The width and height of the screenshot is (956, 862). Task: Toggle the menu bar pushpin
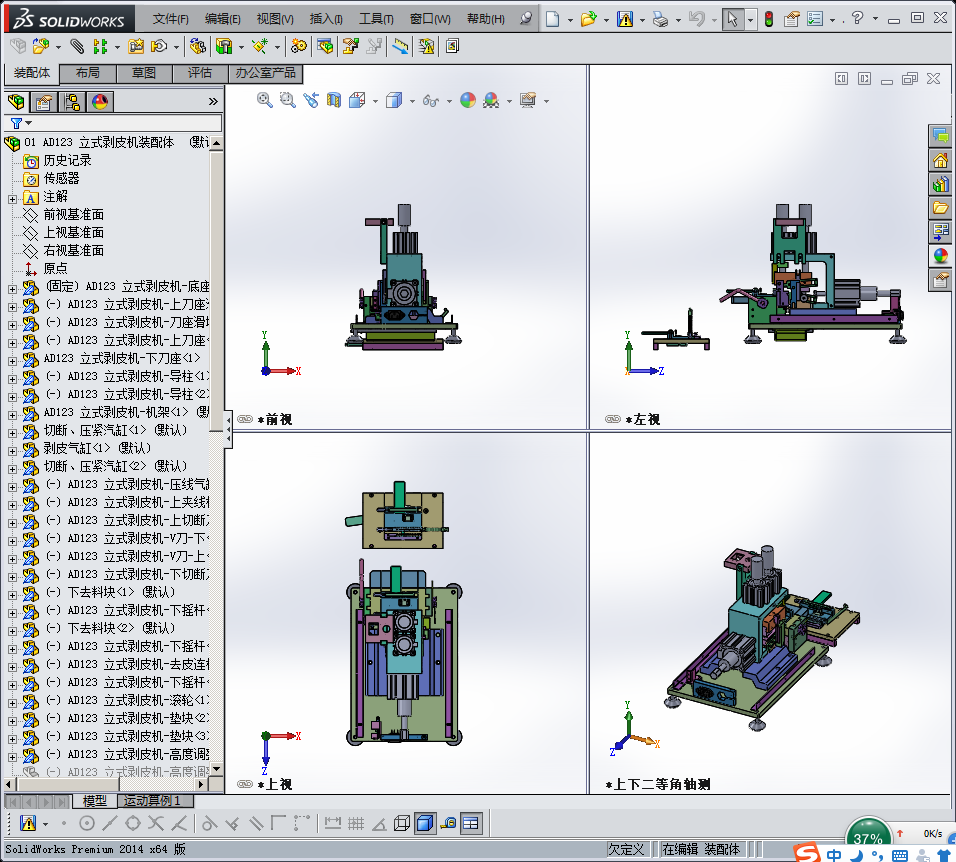tap(526, 19)
